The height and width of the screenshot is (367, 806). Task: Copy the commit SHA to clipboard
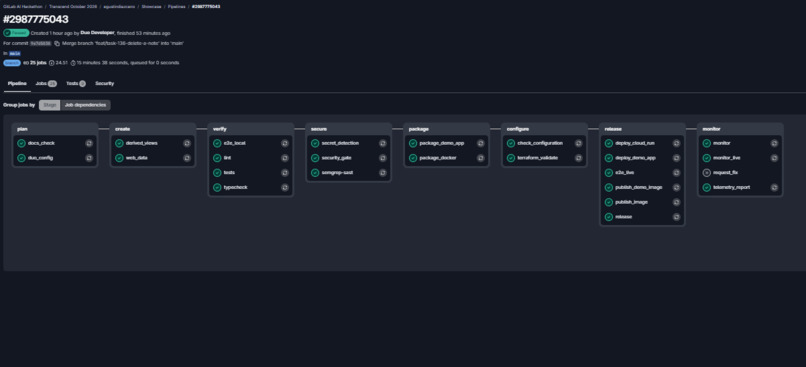[57, 44]
